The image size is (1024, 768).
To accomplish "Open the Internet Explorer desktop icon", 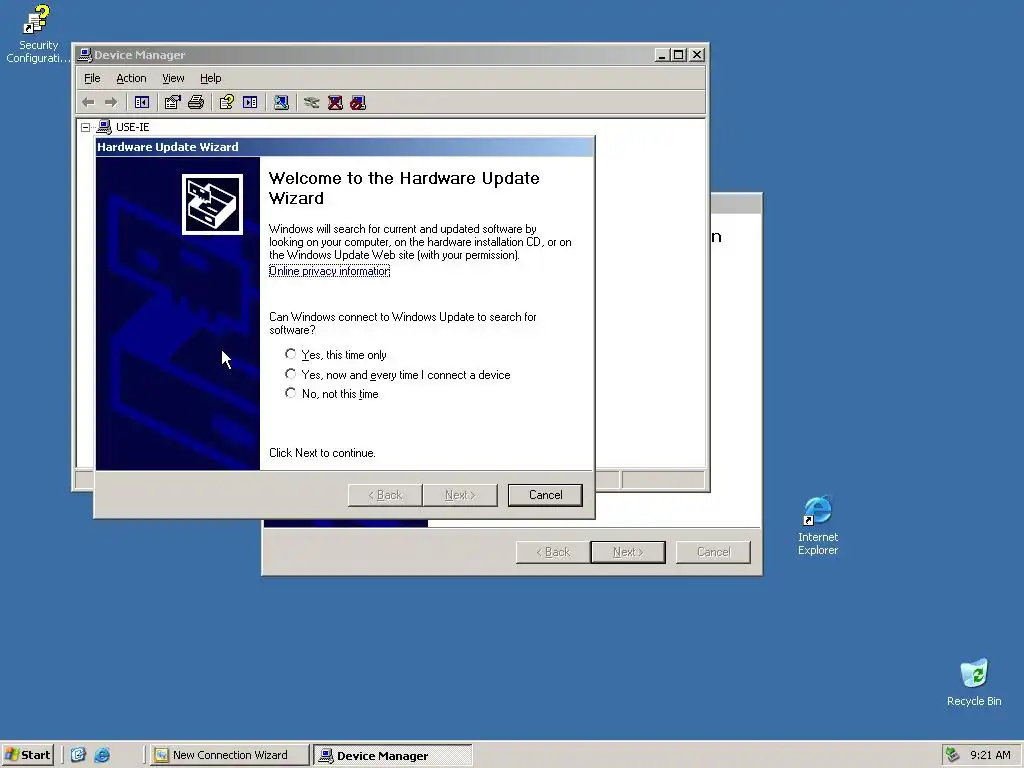I will [818, 526].
